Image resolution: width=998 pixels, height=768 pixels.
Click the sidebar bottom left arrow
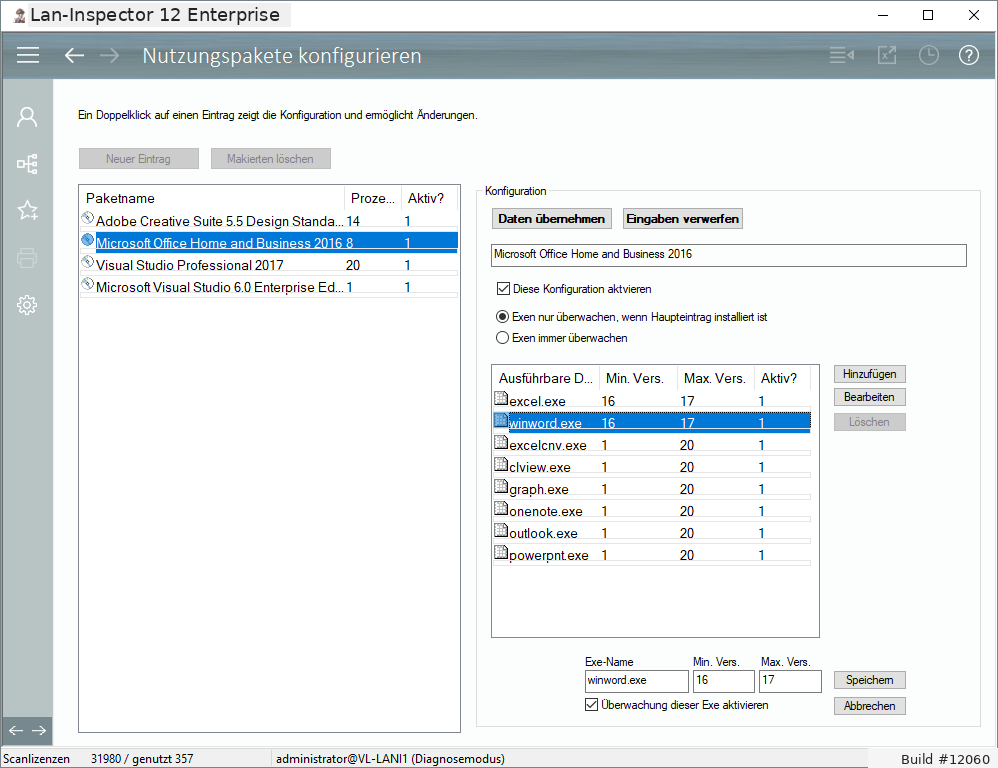pos(16,730)
